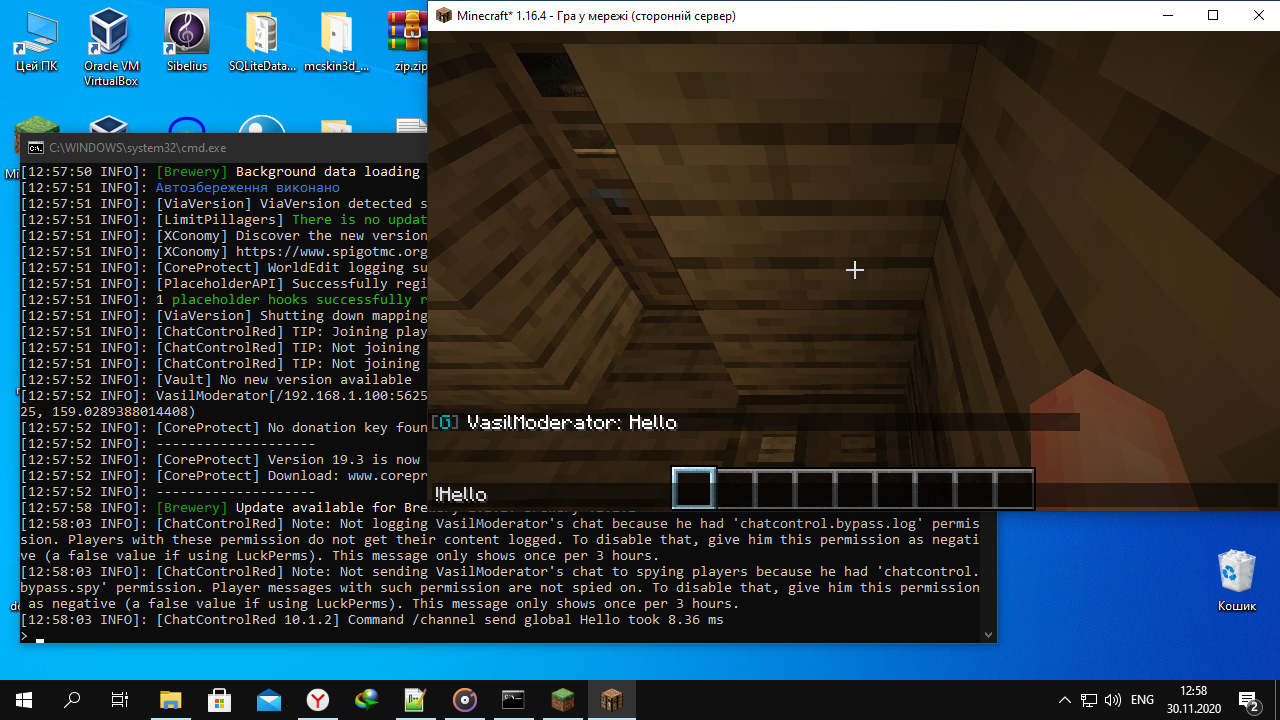The image size is (1280, 720).
Task: Open Minecraft launcher from the taskbar
Action: click(x=562, y=699)
